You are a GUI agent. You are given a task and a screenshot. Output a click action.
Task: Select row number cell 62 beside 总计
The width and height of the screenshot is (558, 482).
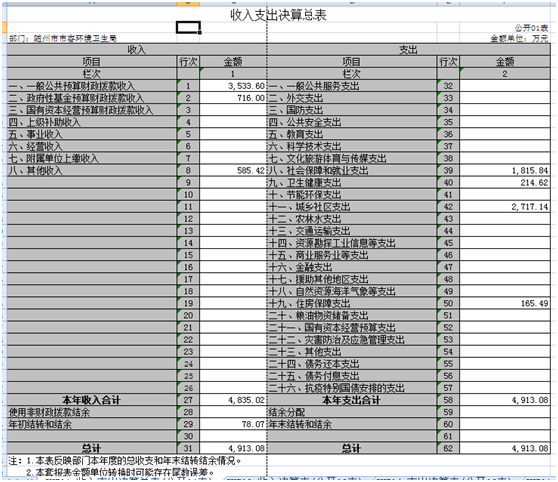448,448
